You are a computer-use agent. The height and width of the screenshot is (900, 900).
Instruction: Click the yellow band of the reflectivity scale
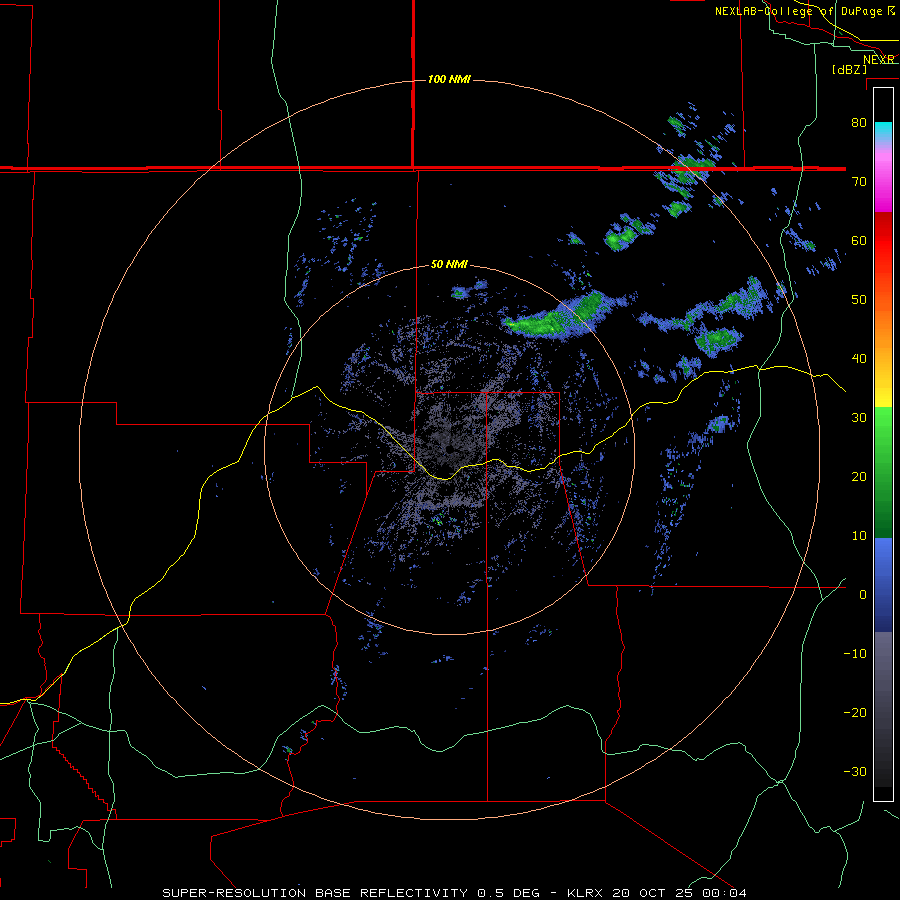pos(883,390)
